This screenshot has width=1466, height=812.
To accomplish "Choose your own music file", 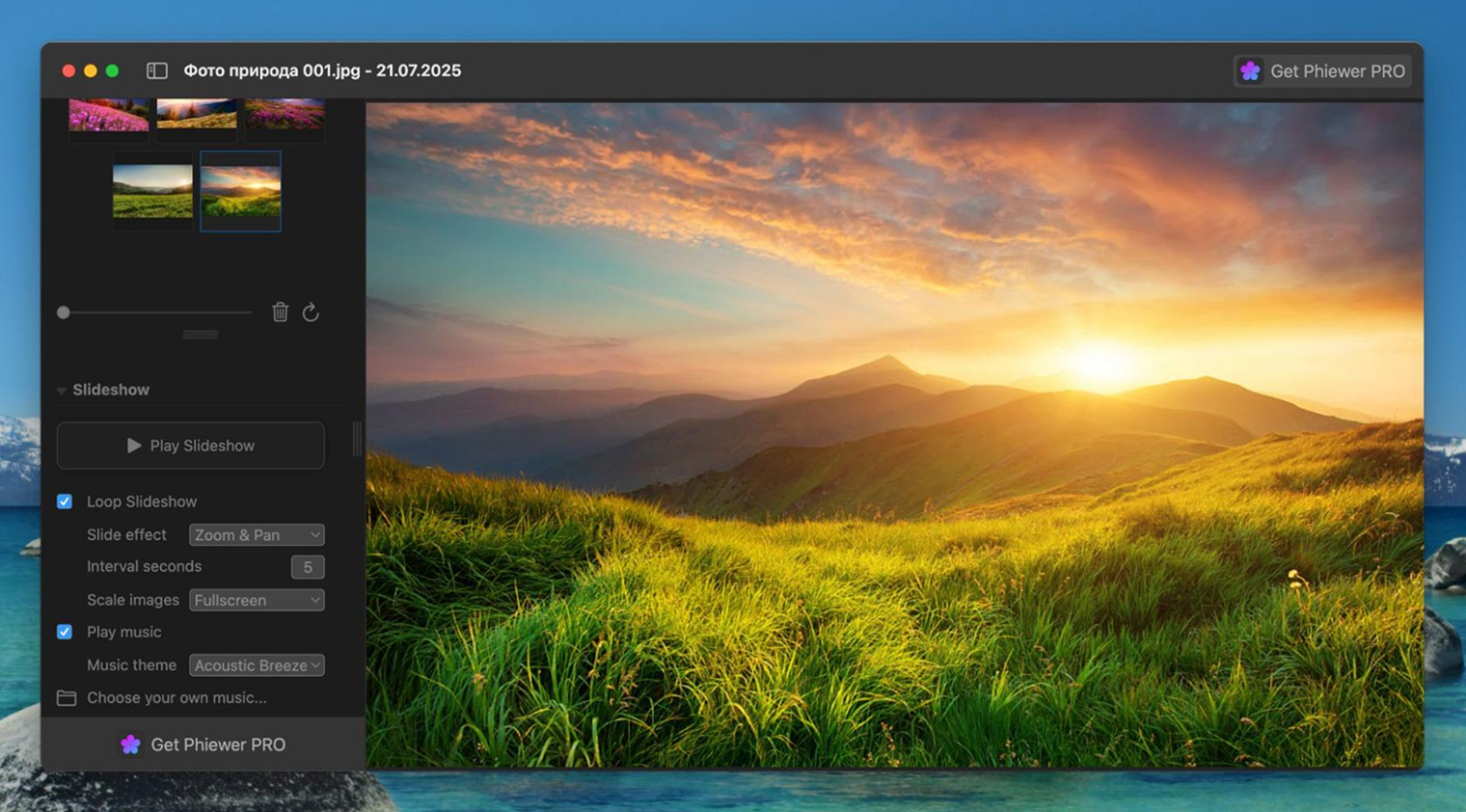I will (x=162, y=697).
